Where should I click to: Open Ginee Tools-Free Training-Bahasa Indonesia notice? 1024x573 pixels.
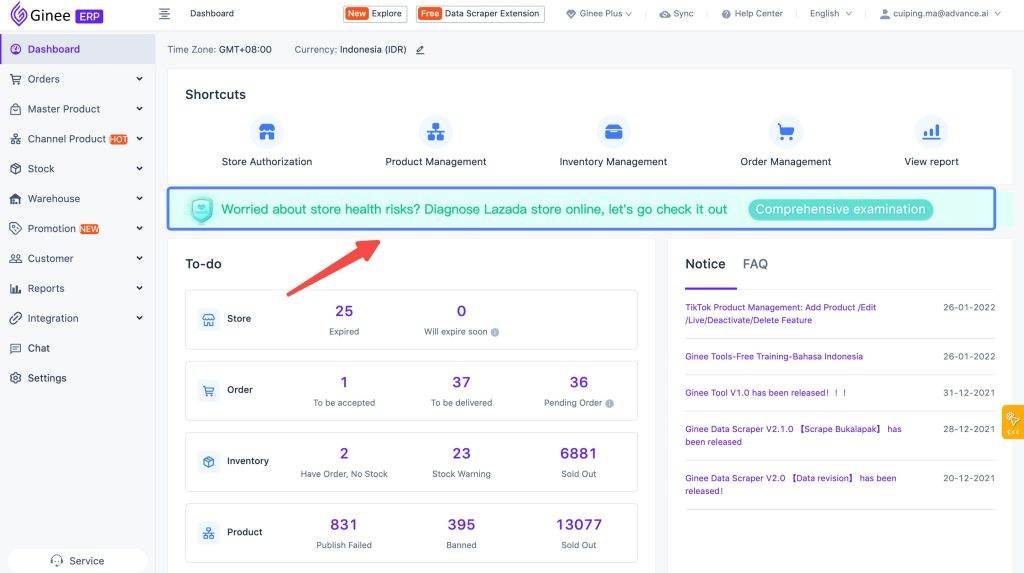774,356
